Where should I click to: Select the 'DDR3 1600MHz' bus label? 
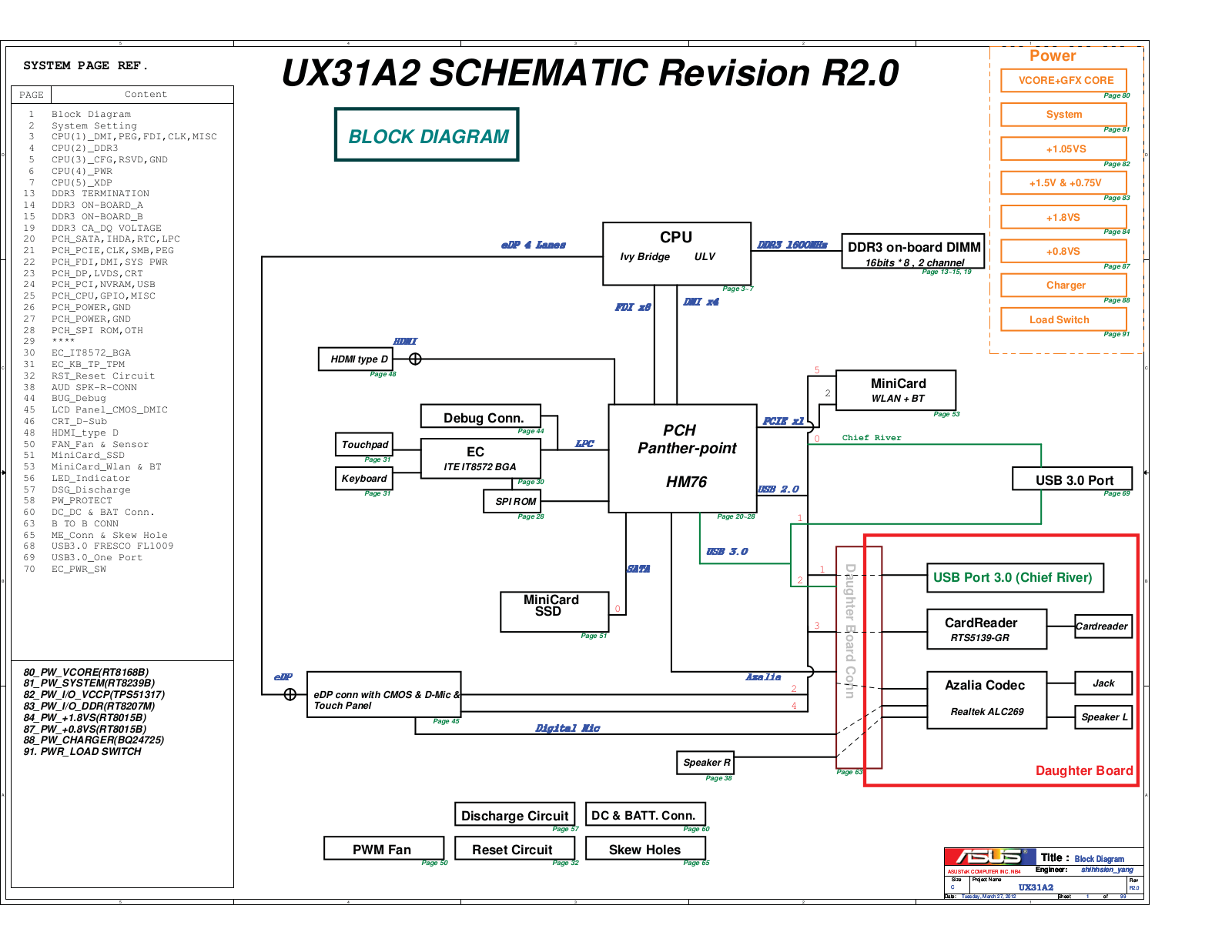point(792,245)
